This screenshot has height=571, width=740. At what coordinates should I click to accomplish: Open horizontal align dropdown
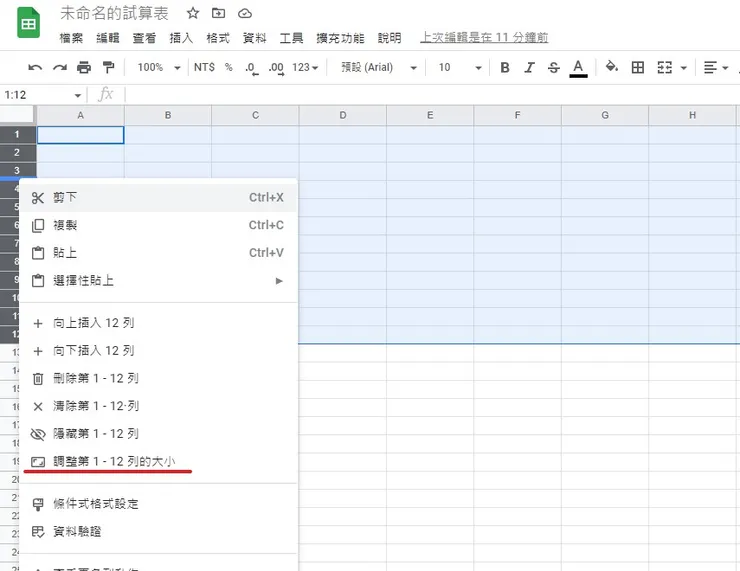click(x=715, y=67)
